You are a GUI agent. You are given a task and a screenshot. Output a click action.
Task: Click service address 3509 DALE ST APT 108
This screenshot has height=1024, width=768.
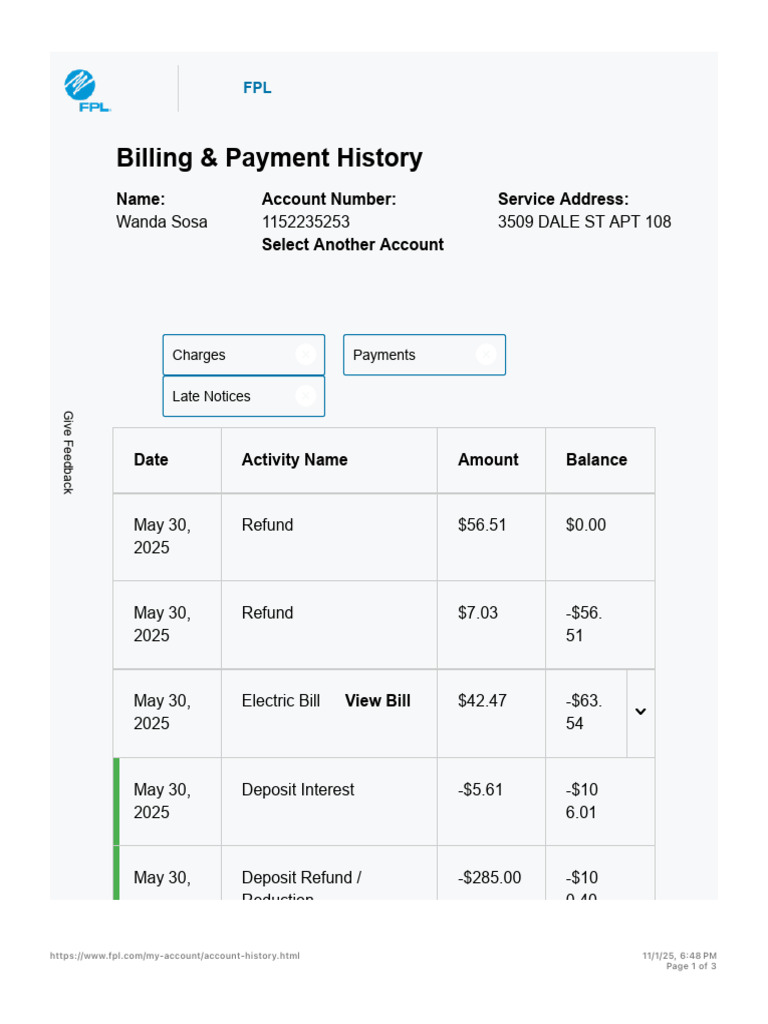click(584, 222)
